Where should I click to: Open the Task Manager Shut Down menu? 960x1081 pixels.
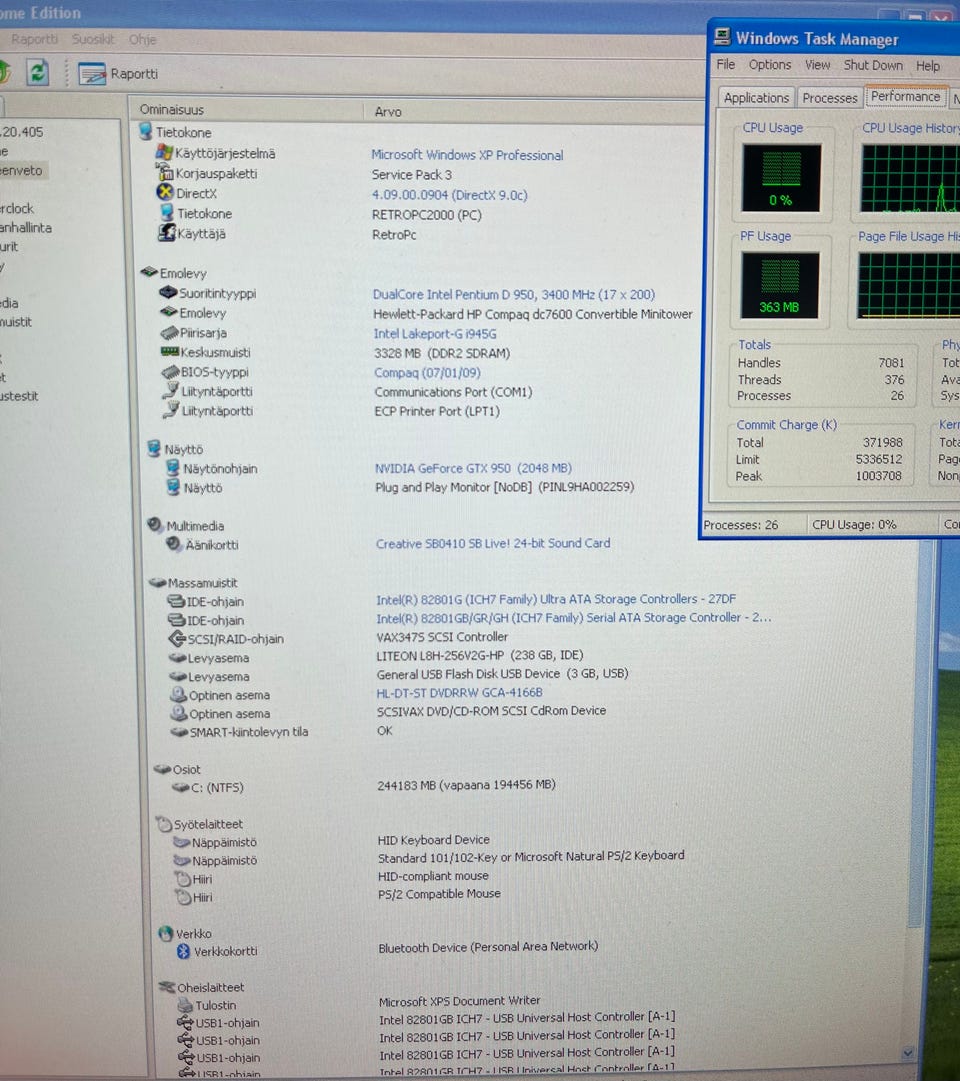[x=873, y=65]
